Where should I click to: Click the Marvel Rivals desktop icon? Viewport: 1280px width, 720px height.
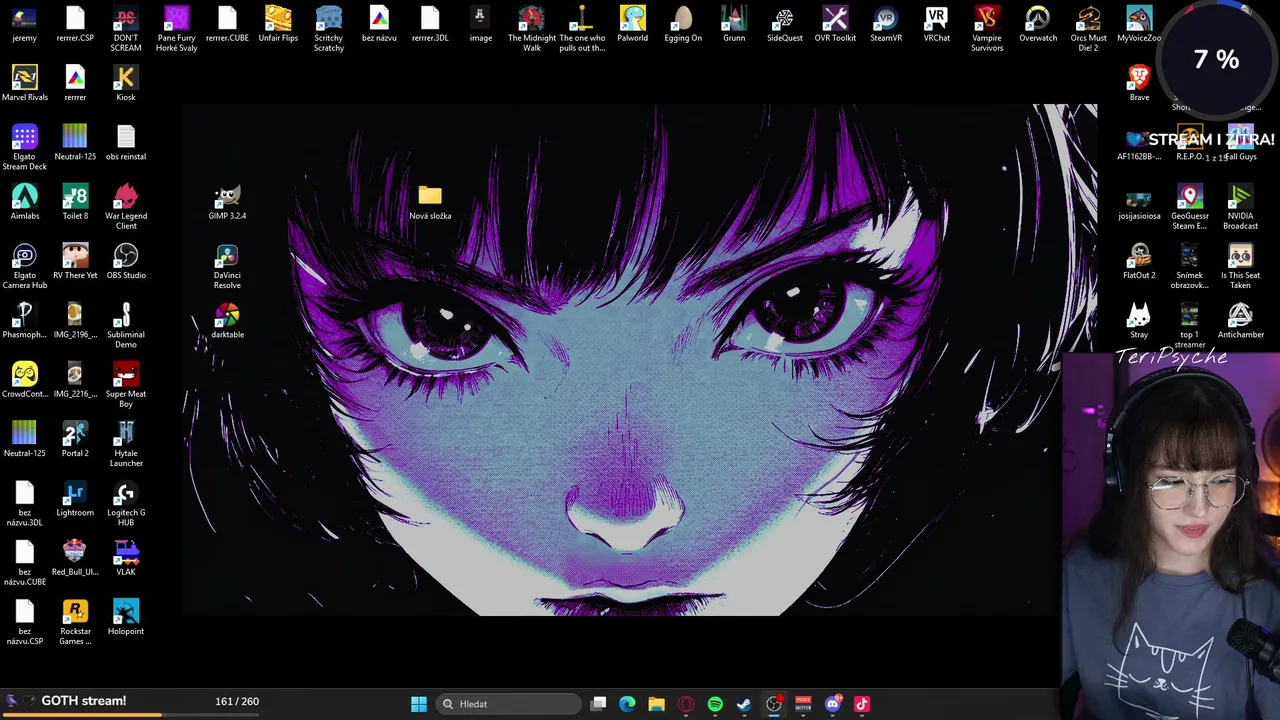pos(25,83)
